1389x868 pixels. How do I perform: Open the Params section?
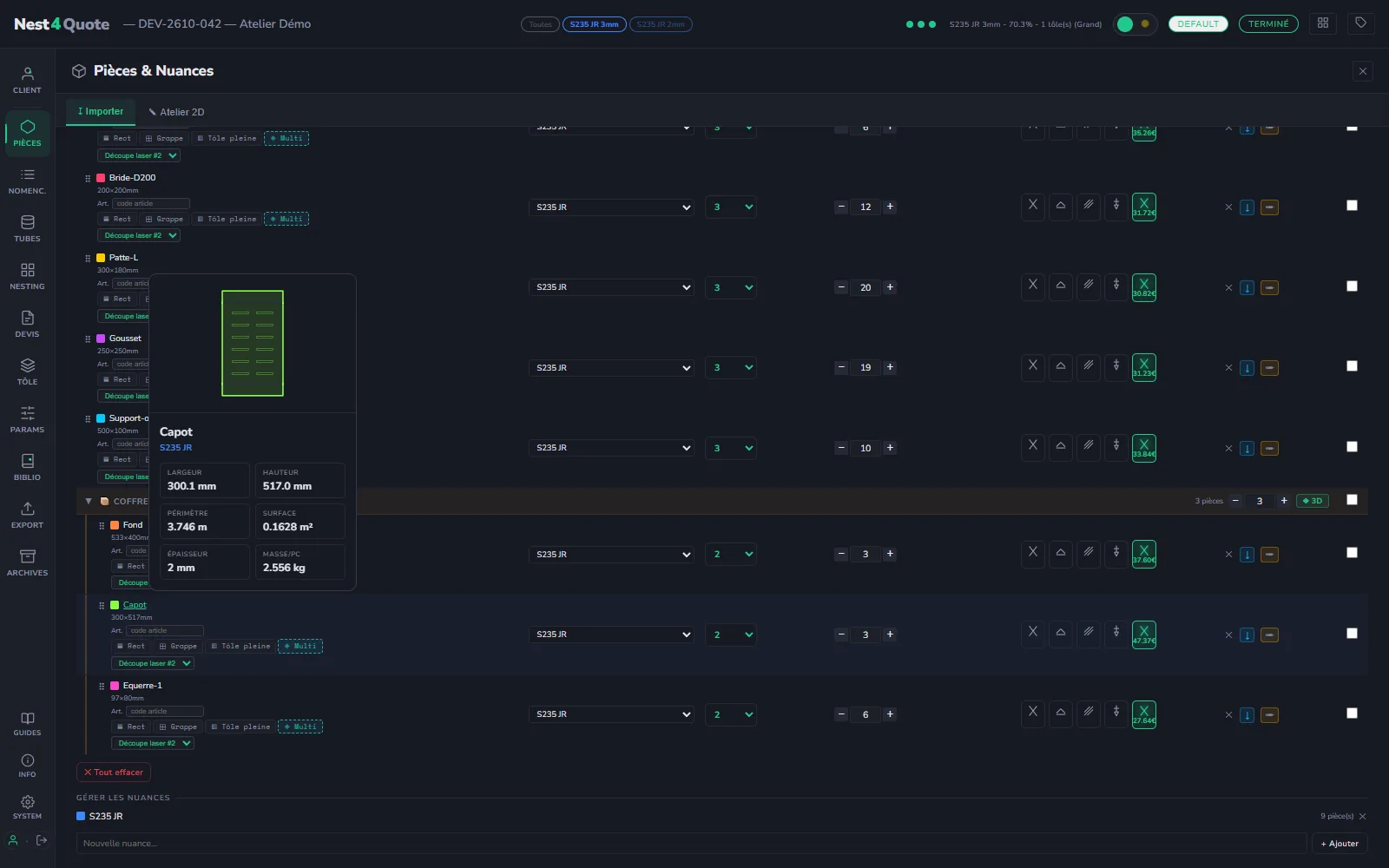click(27, 420)
